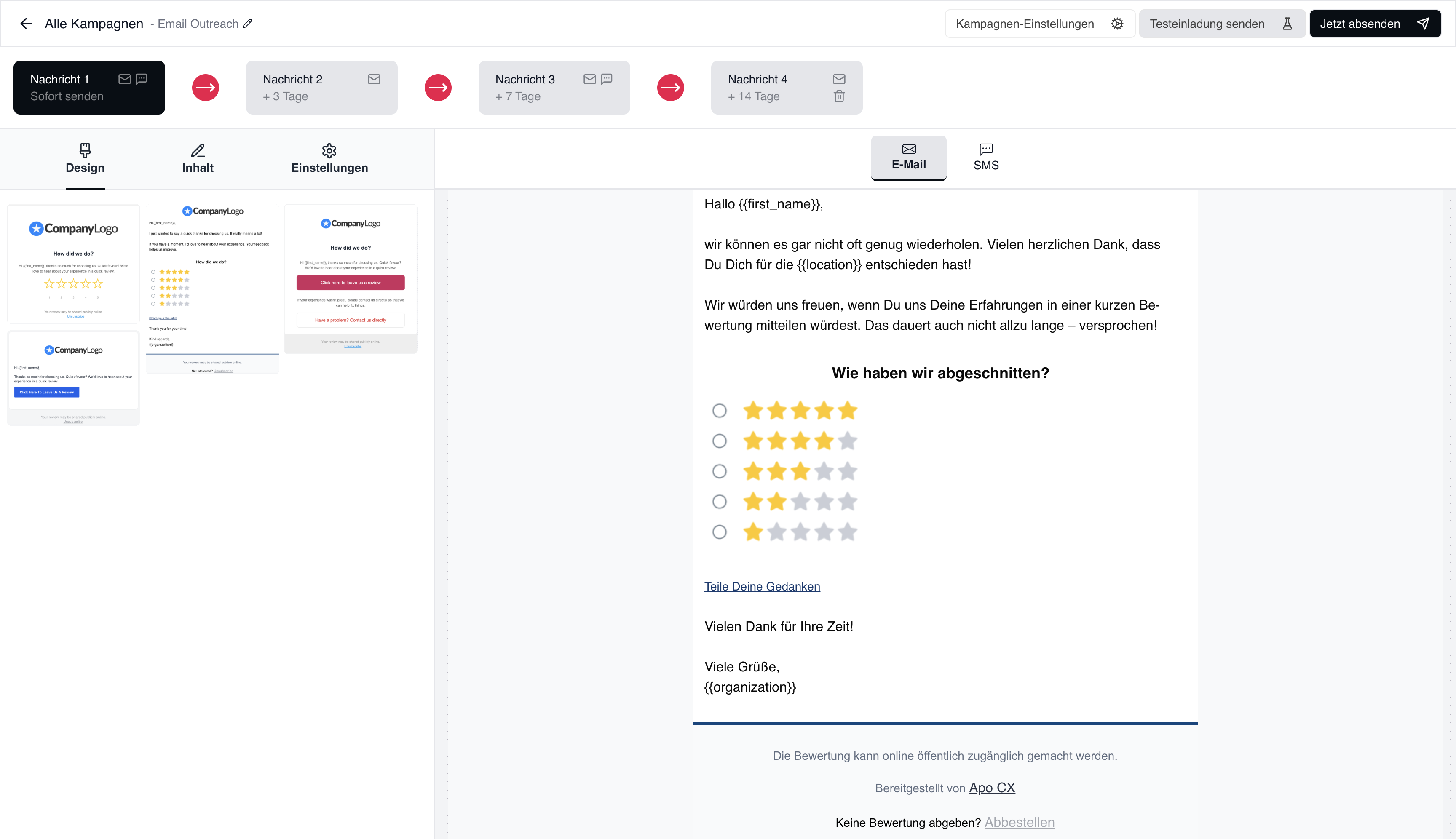This screenshot has width=1456, height=839.
Task: Switch to the Inhalt tab
Action: point(198,159)
